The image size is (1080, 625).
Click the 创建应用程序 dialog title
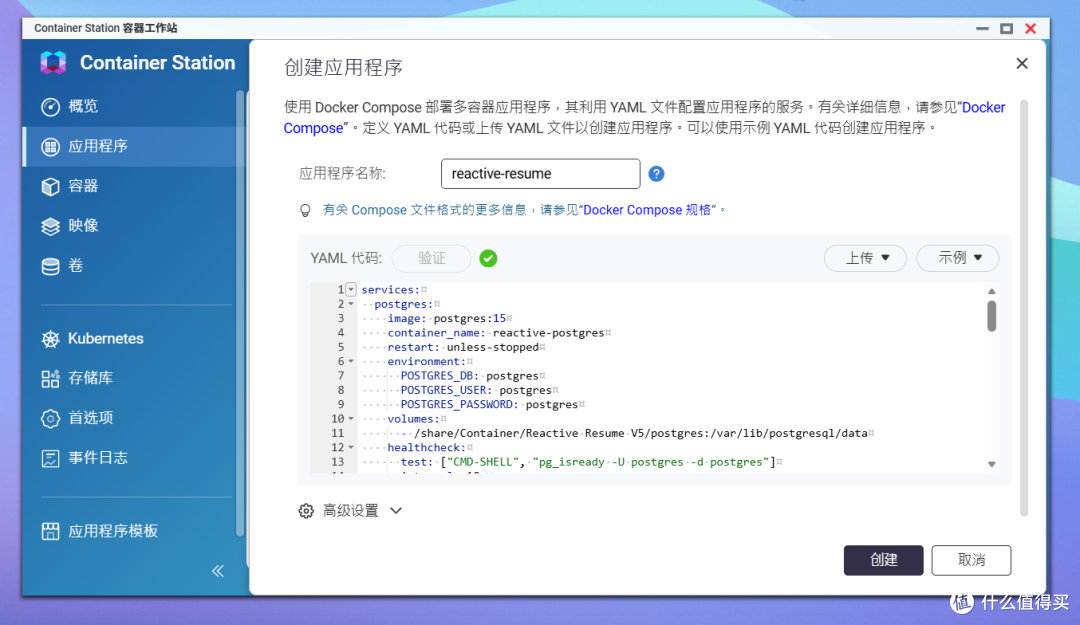(x=343, y=68)
